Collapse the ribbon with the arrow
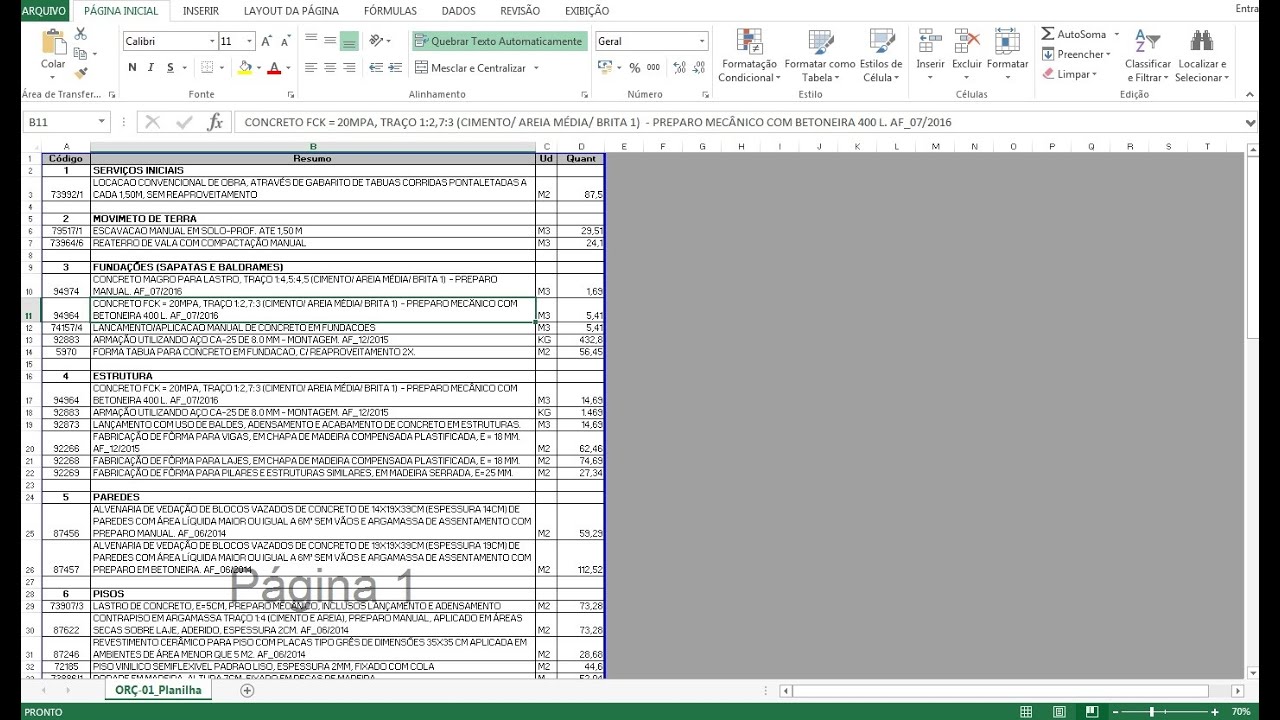The height and width of the screenshot is (720, 1280). click(x=1252, y=95)
